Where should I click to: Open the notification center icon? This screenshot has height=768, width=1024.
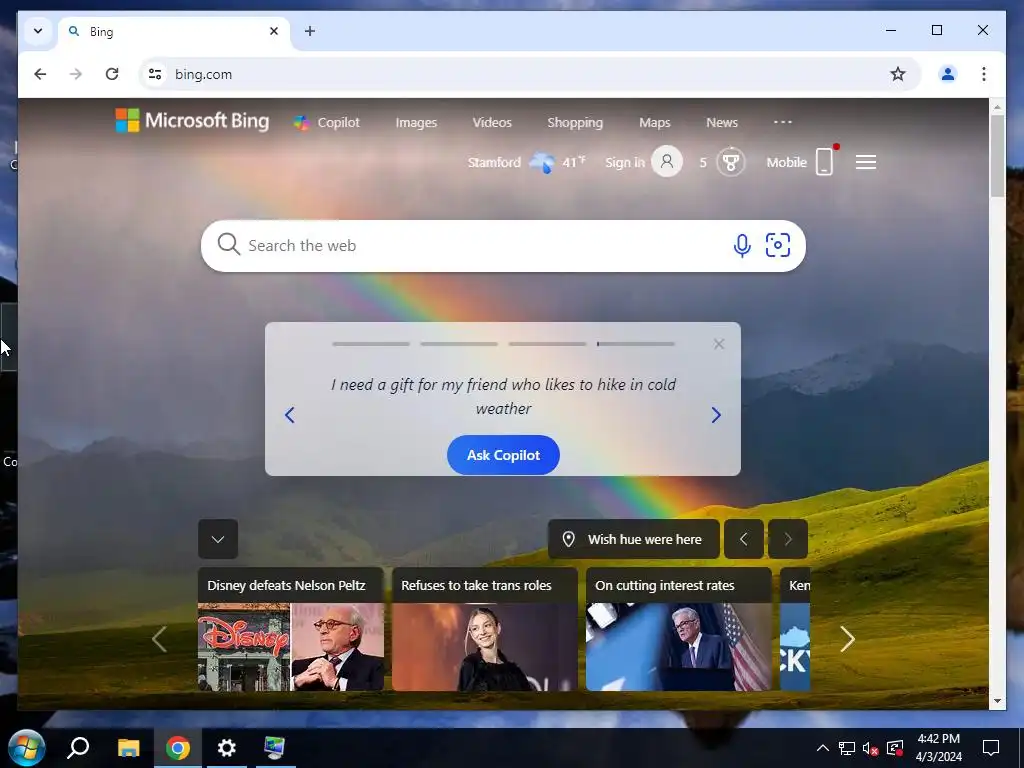pos(991,748)
